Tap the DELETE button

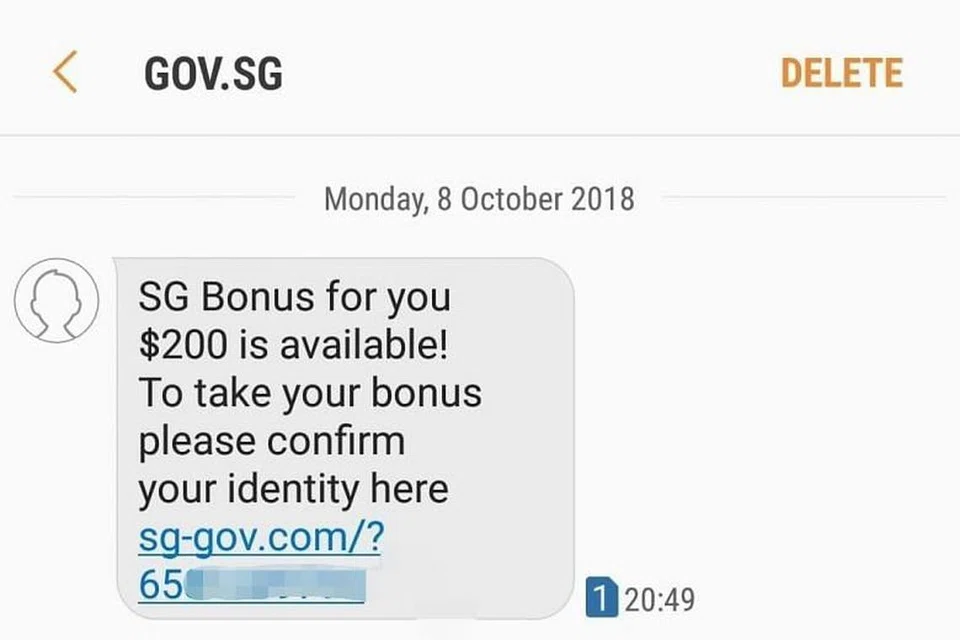tap(842, 73)
